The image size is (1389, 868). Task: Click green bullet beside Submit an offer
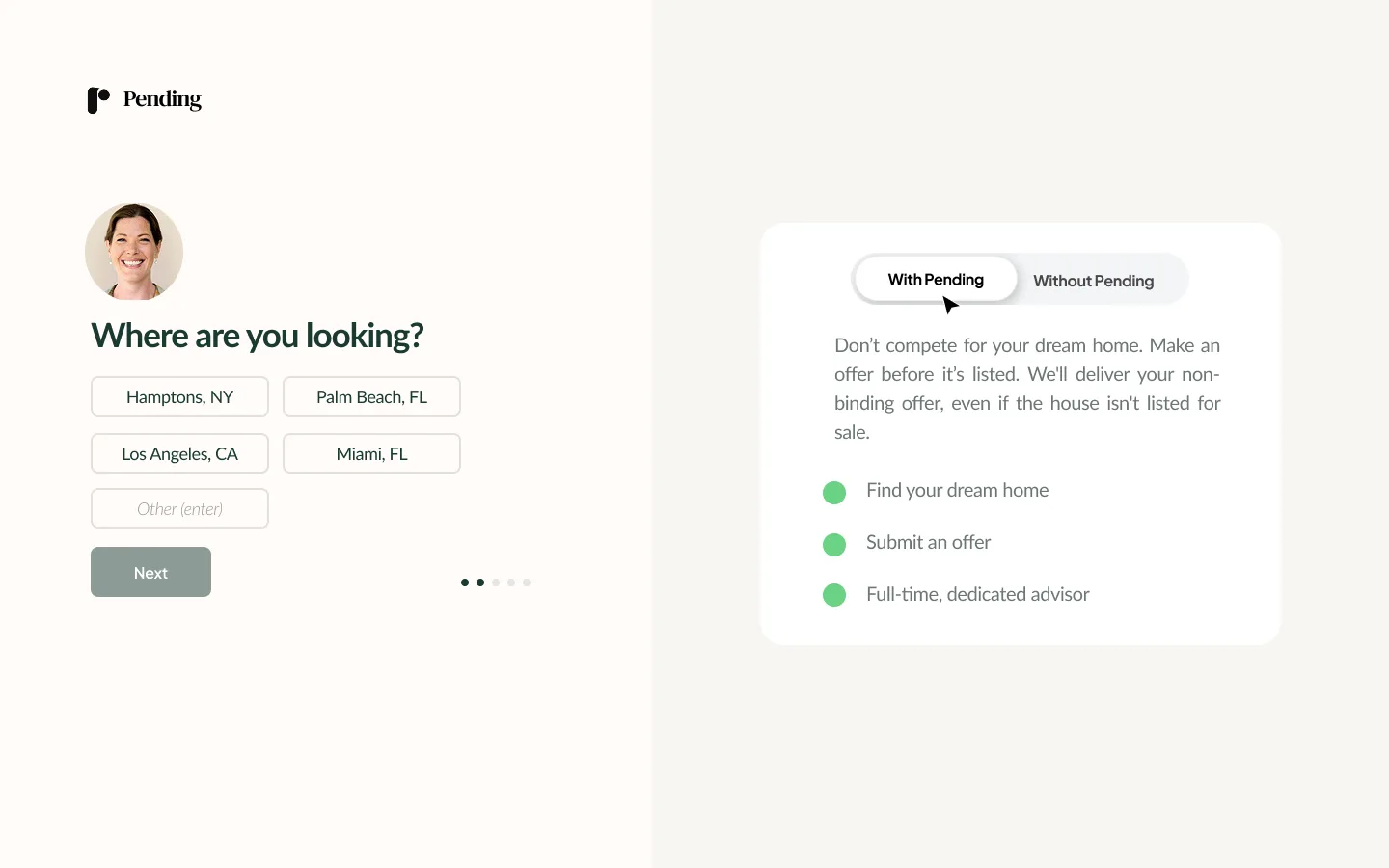pos(834,545)
